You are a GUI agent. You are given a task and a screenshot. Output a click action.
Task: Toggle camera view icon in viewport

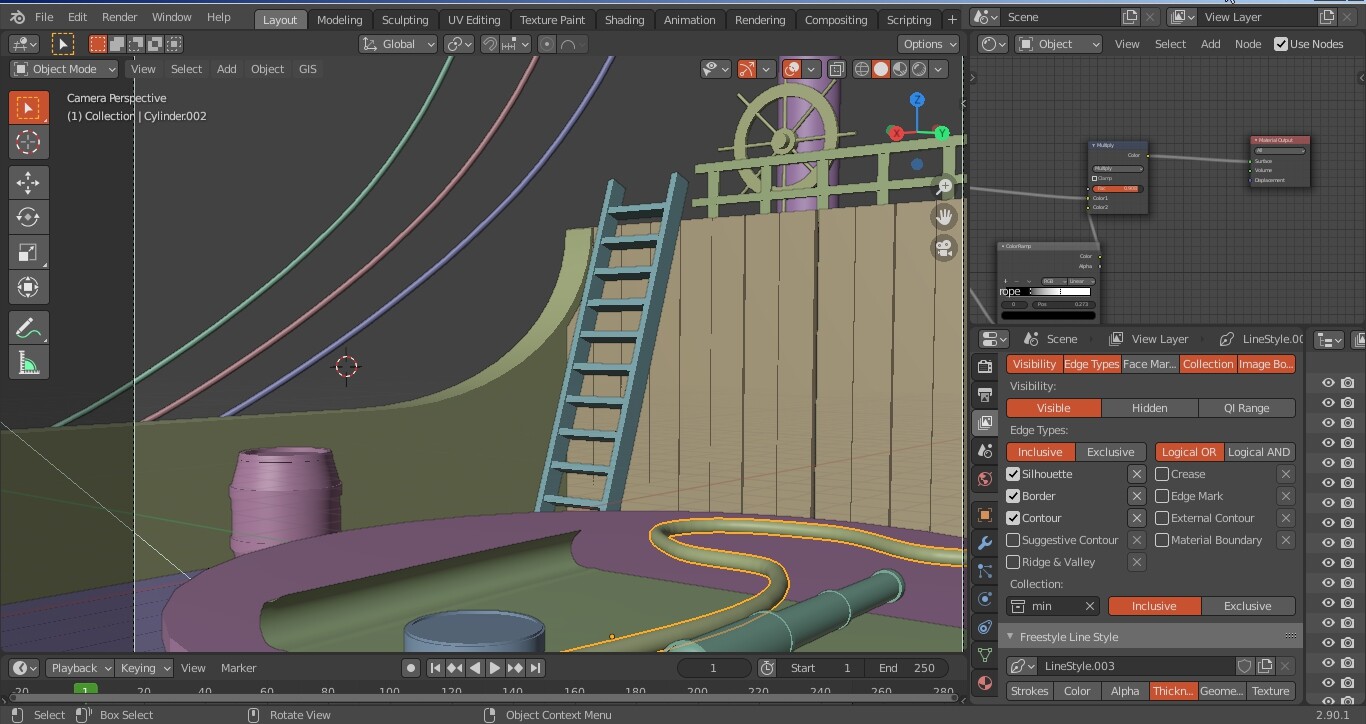(944, 248)
